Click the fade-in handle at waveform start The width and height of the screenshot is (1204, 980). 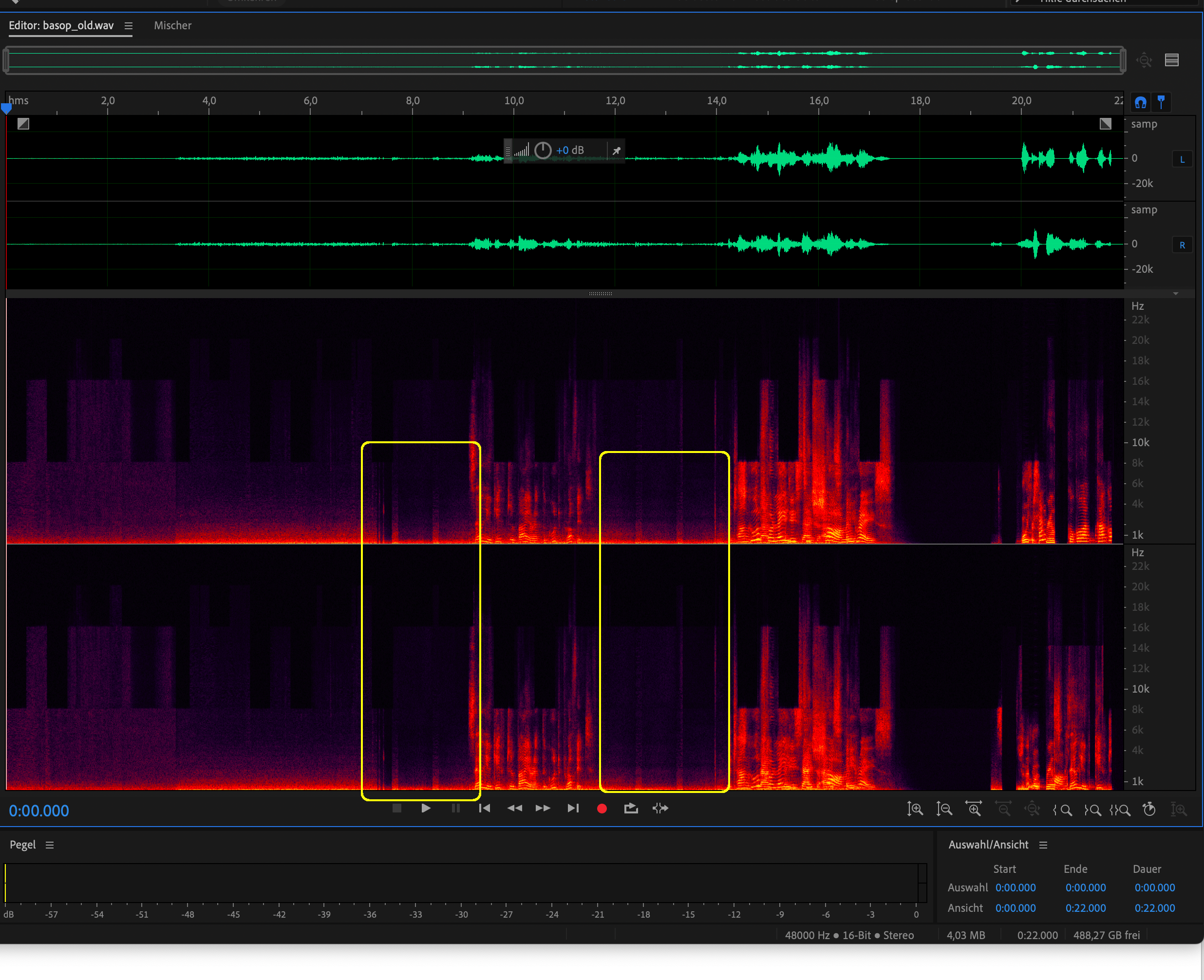(x=23, y=124)
